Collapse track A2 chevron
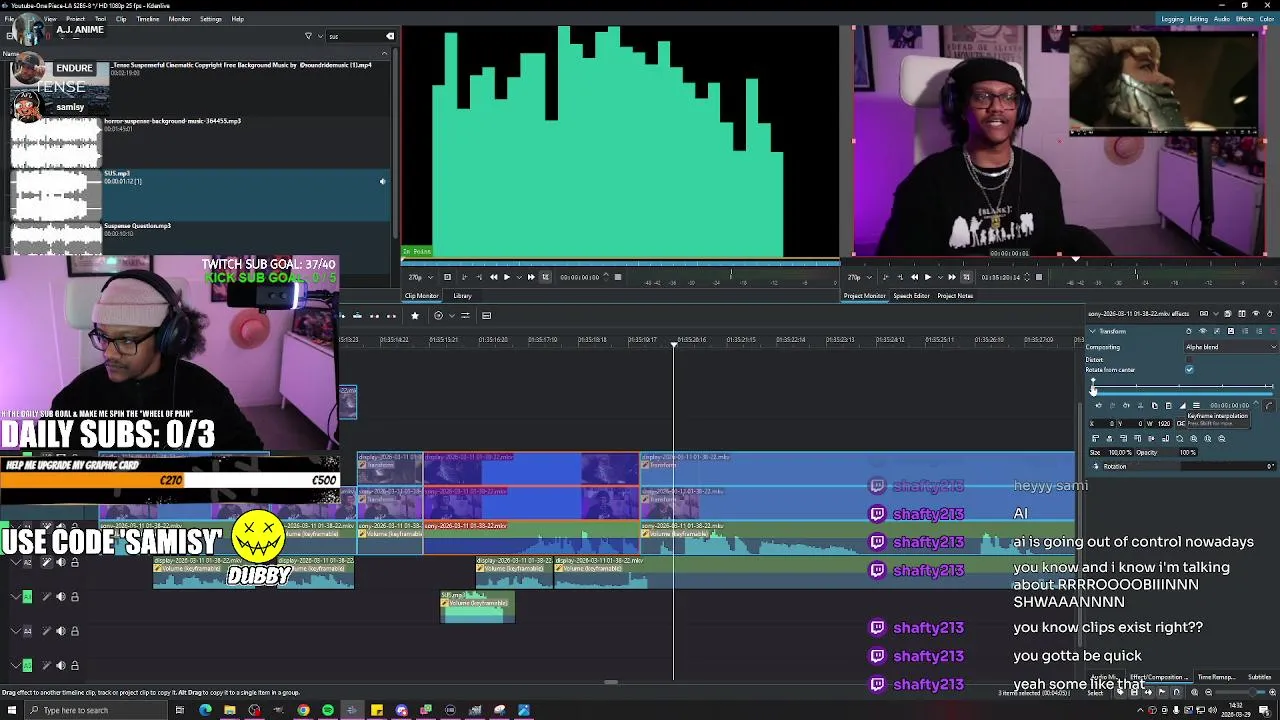This screenshot has width=1280, height=720. click(15, 563)
